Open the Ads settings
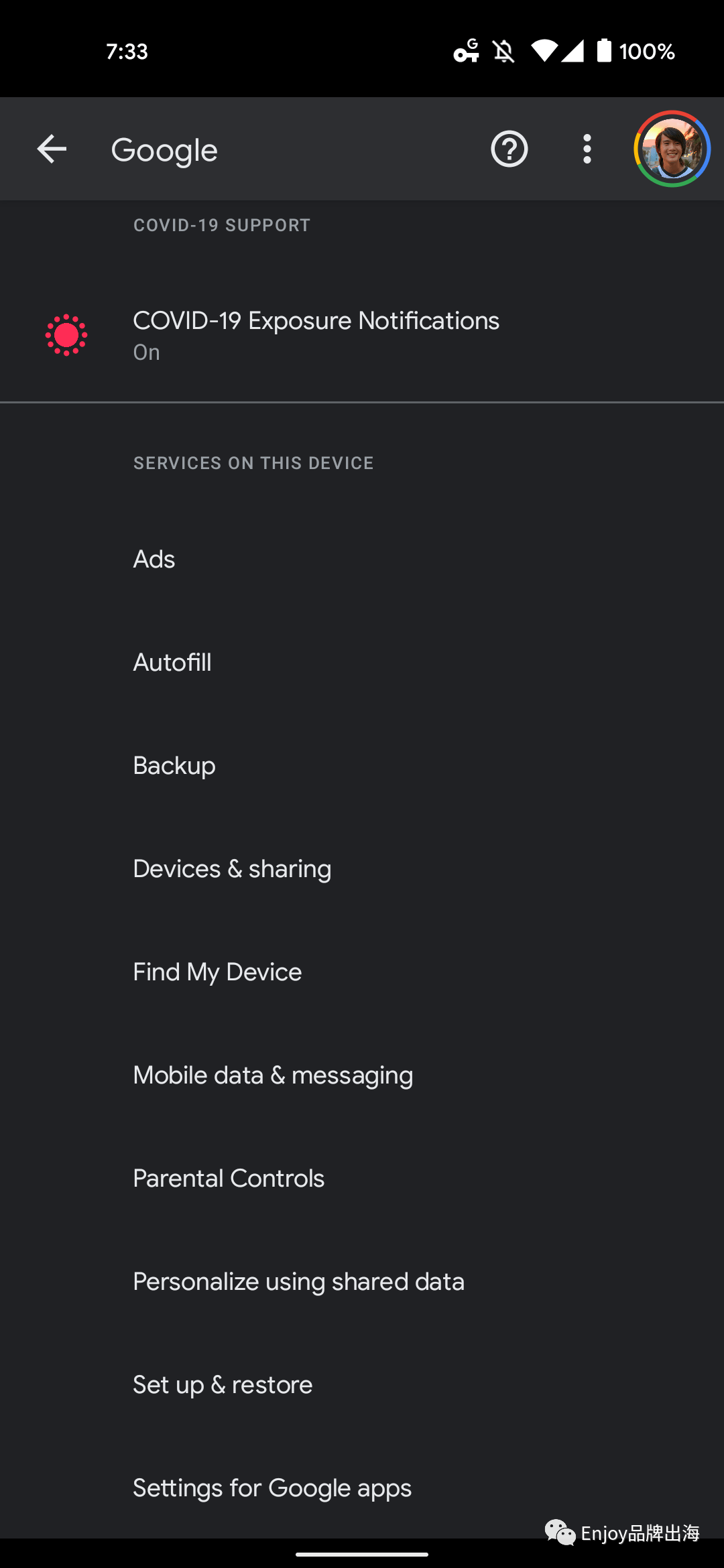 tap(362, 560)
